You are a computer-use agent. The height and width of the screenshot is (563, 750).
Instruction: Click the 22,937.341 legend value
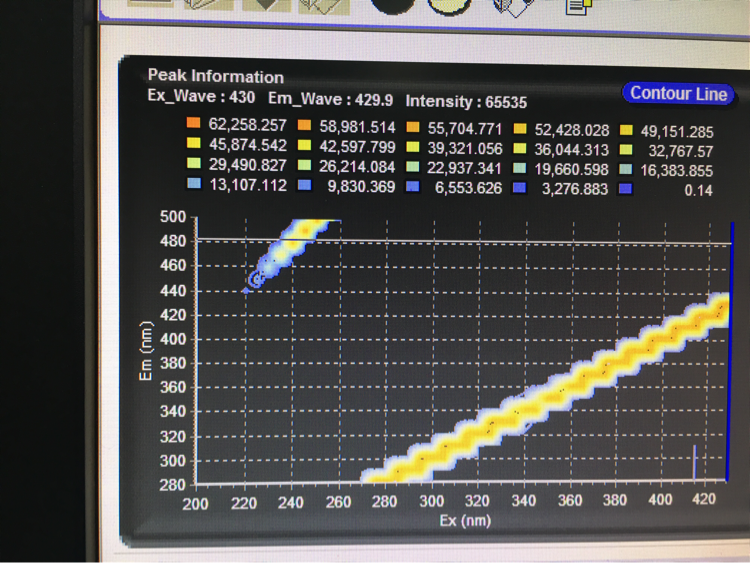tap(464, 168)
